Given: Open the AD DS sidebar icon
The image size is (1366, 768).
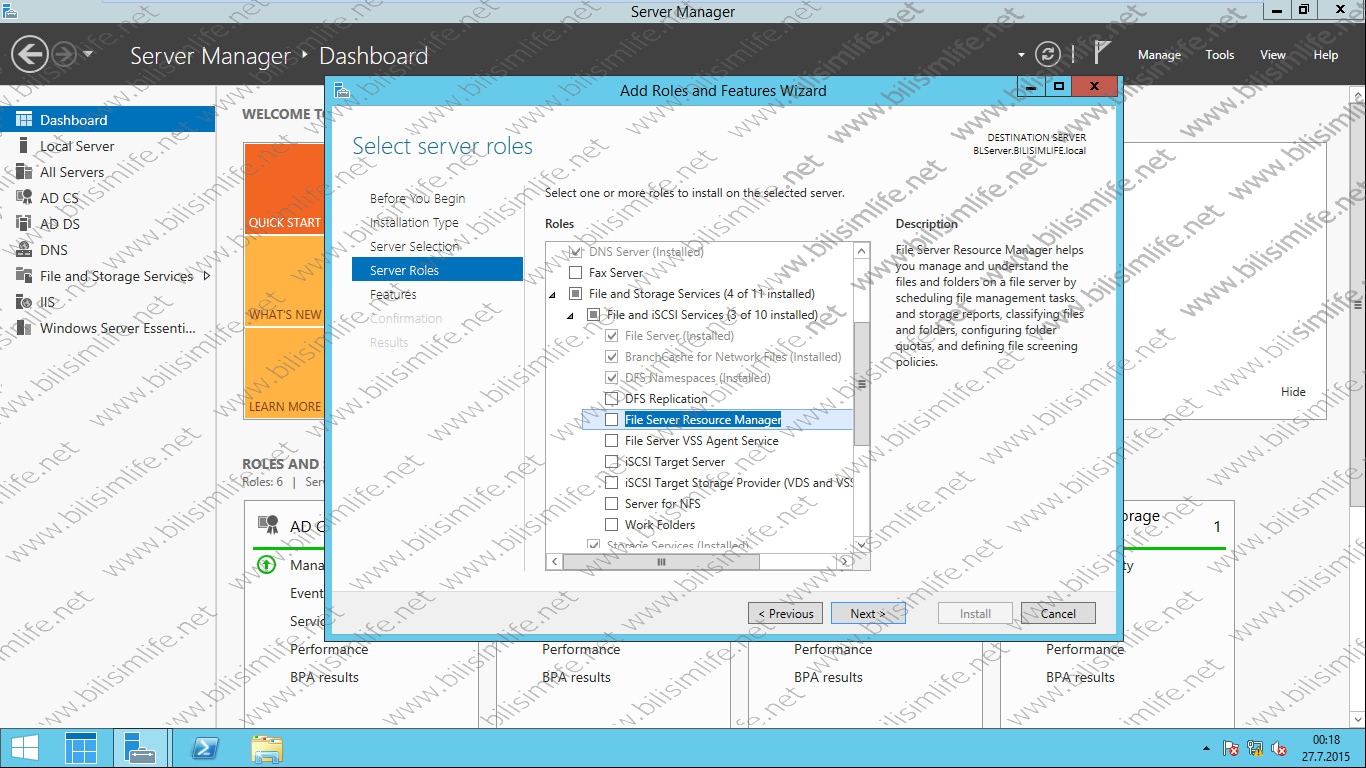Looking at the screenshot, I should point(23,224).
